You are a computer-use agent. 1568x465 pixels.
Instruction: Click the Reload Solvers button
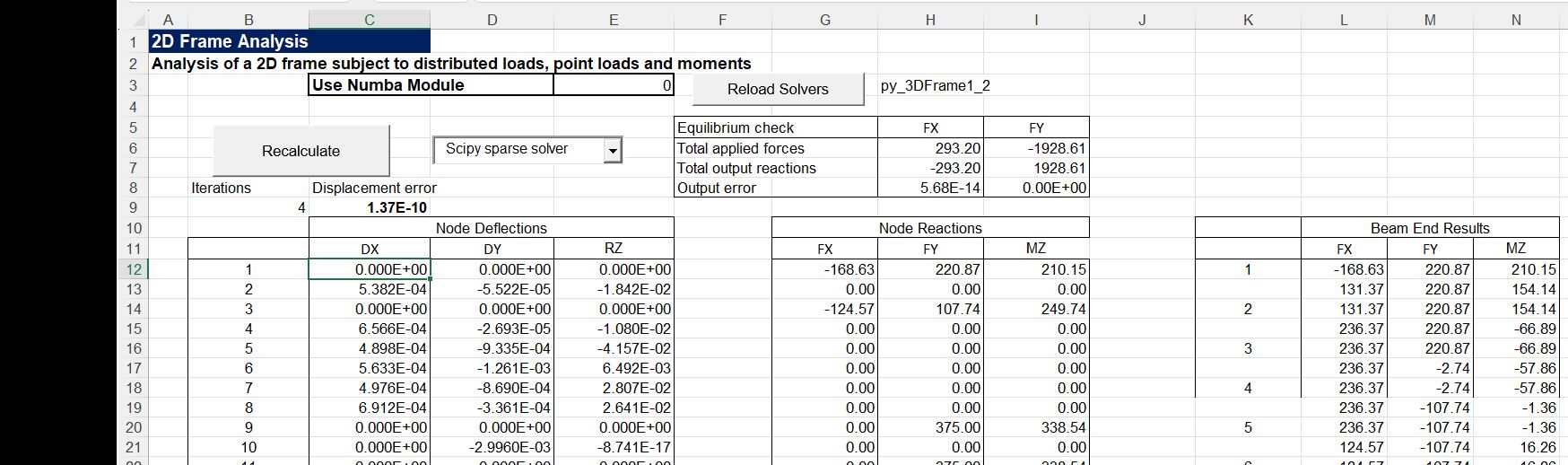point(777,89)
